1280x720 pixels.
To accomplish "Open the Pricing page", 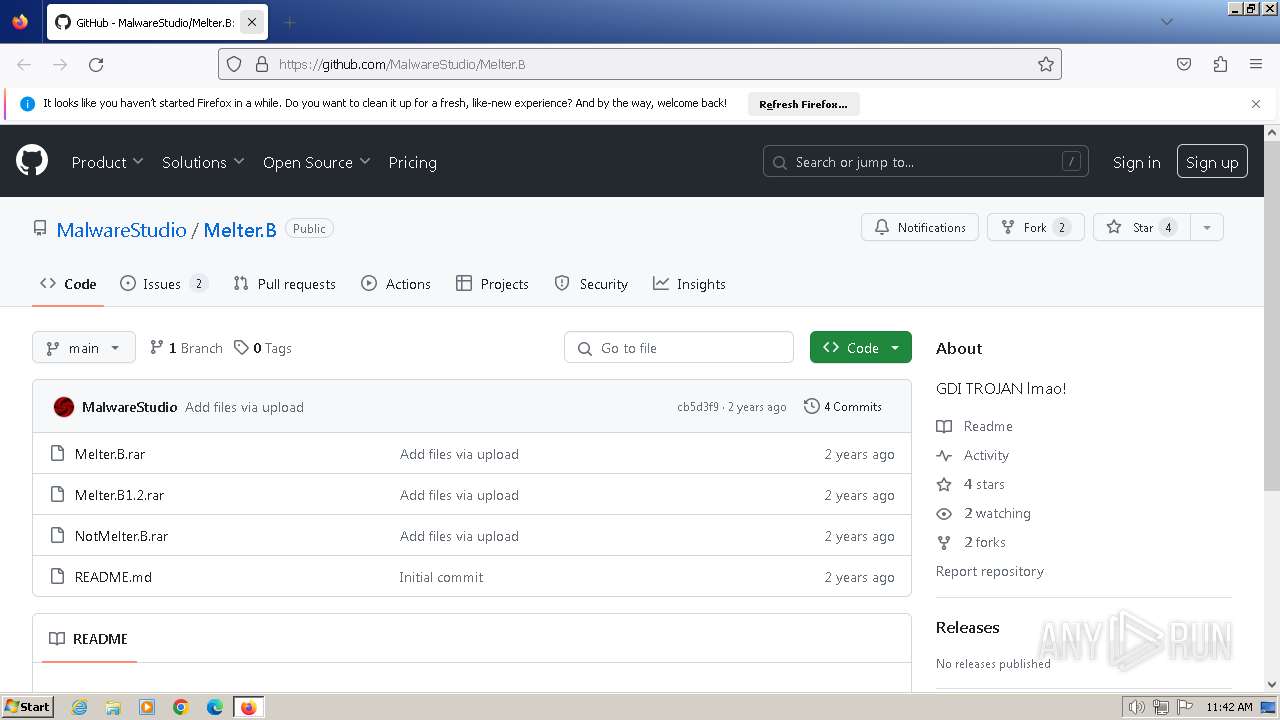I will 412,162.
